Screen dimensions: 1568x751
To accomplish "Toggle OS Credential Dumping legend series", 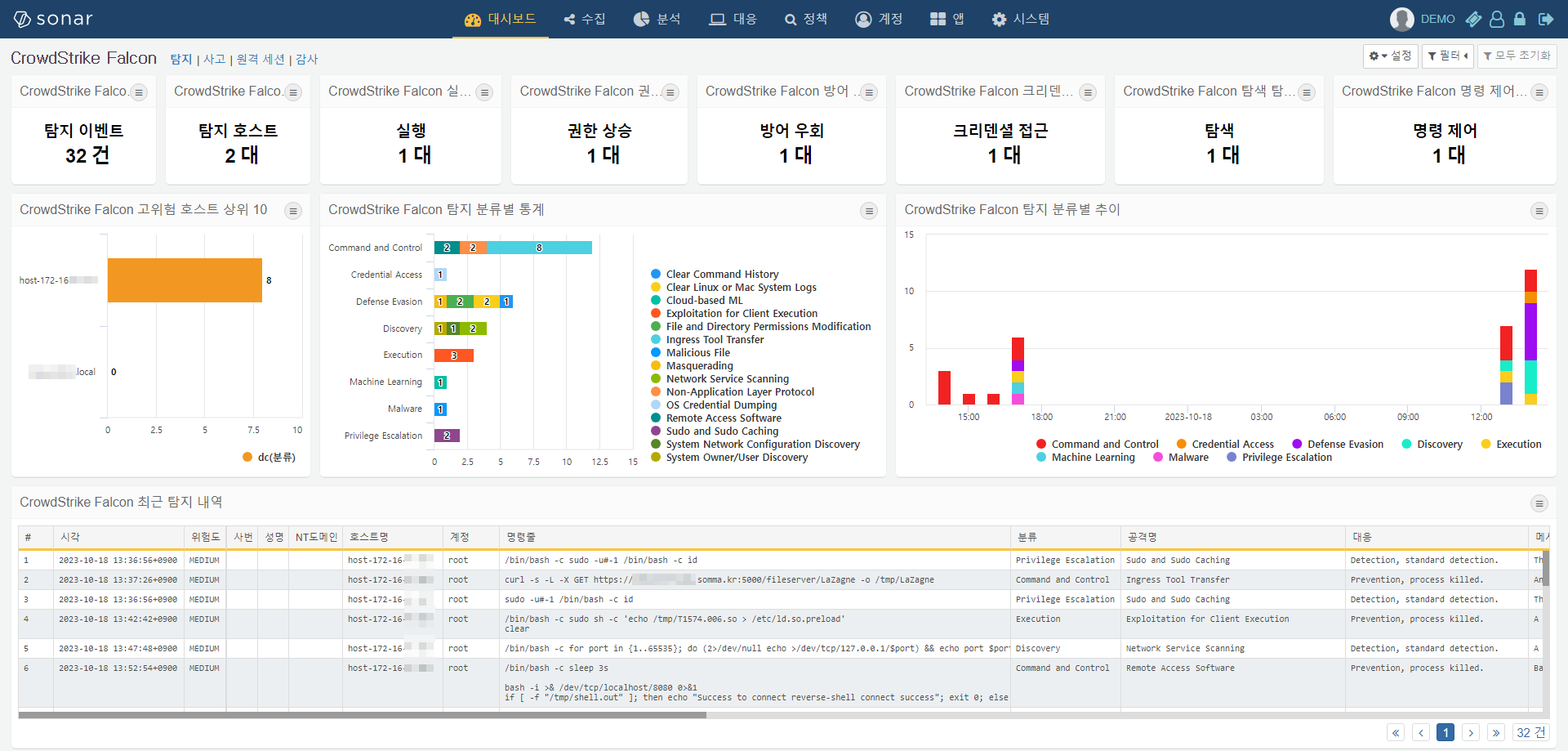I will 714,405.
